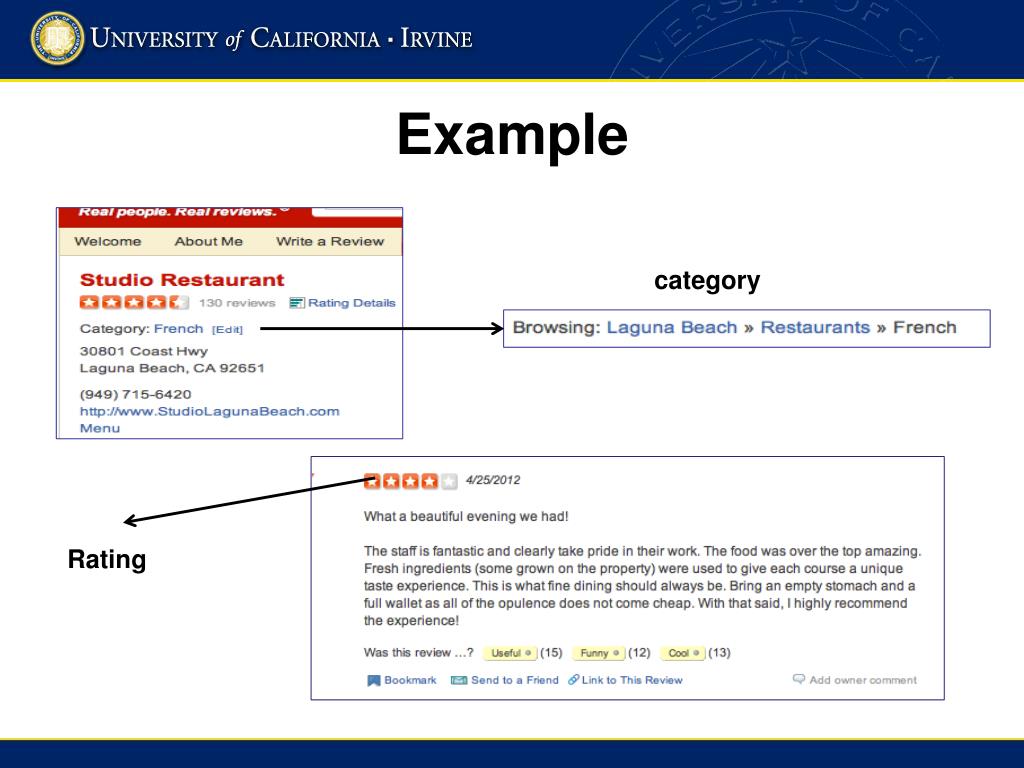Click the 'Rating' annotation label

coord(107,560)
